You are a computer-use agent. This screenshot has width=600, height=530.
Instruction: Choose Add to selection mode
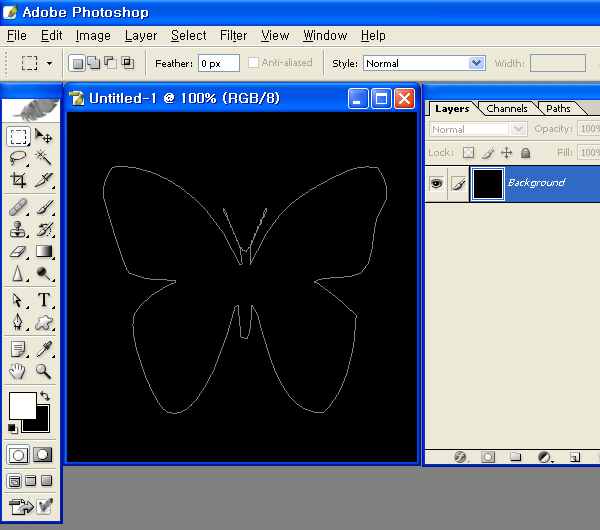point(93,63)
